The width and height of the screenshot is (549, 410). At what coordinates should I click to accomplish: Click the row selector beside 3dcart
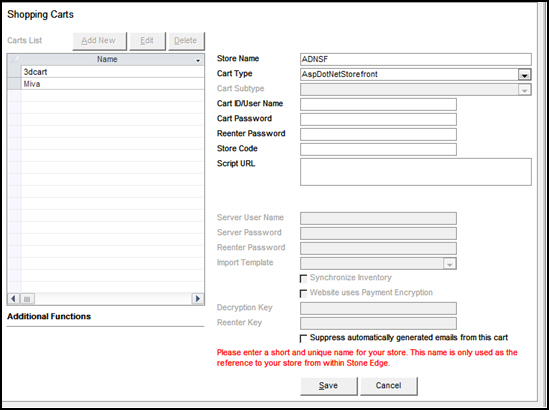pos(14,72)
